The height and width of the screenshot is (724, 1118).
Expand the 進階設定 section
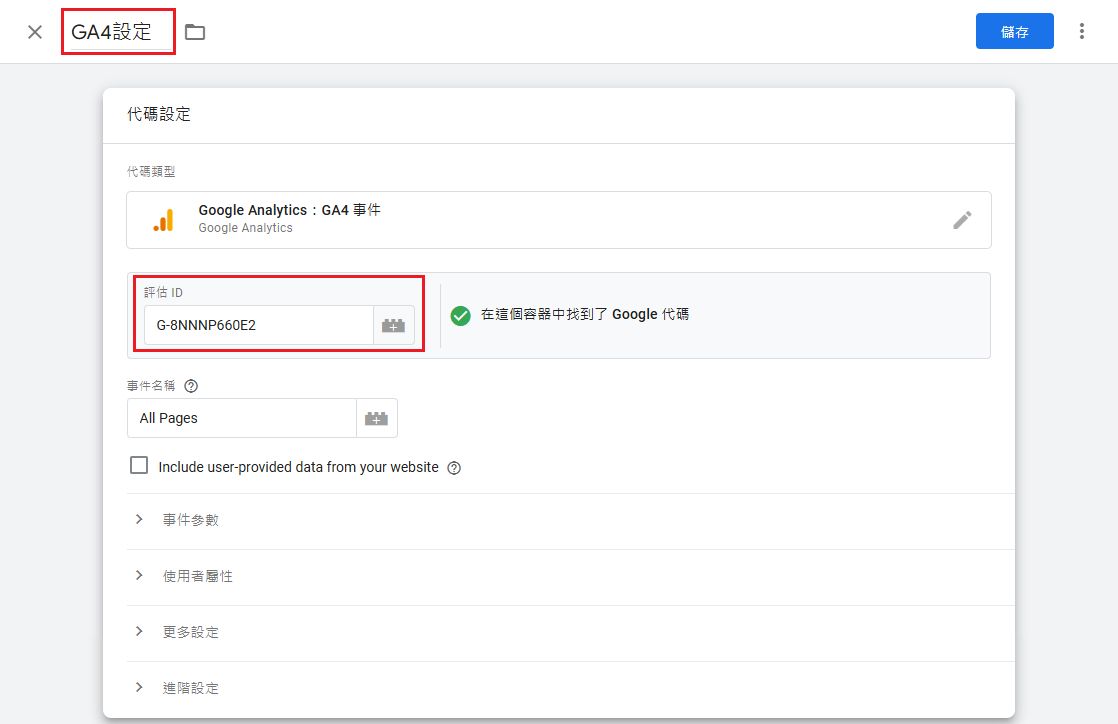point(192,688)
